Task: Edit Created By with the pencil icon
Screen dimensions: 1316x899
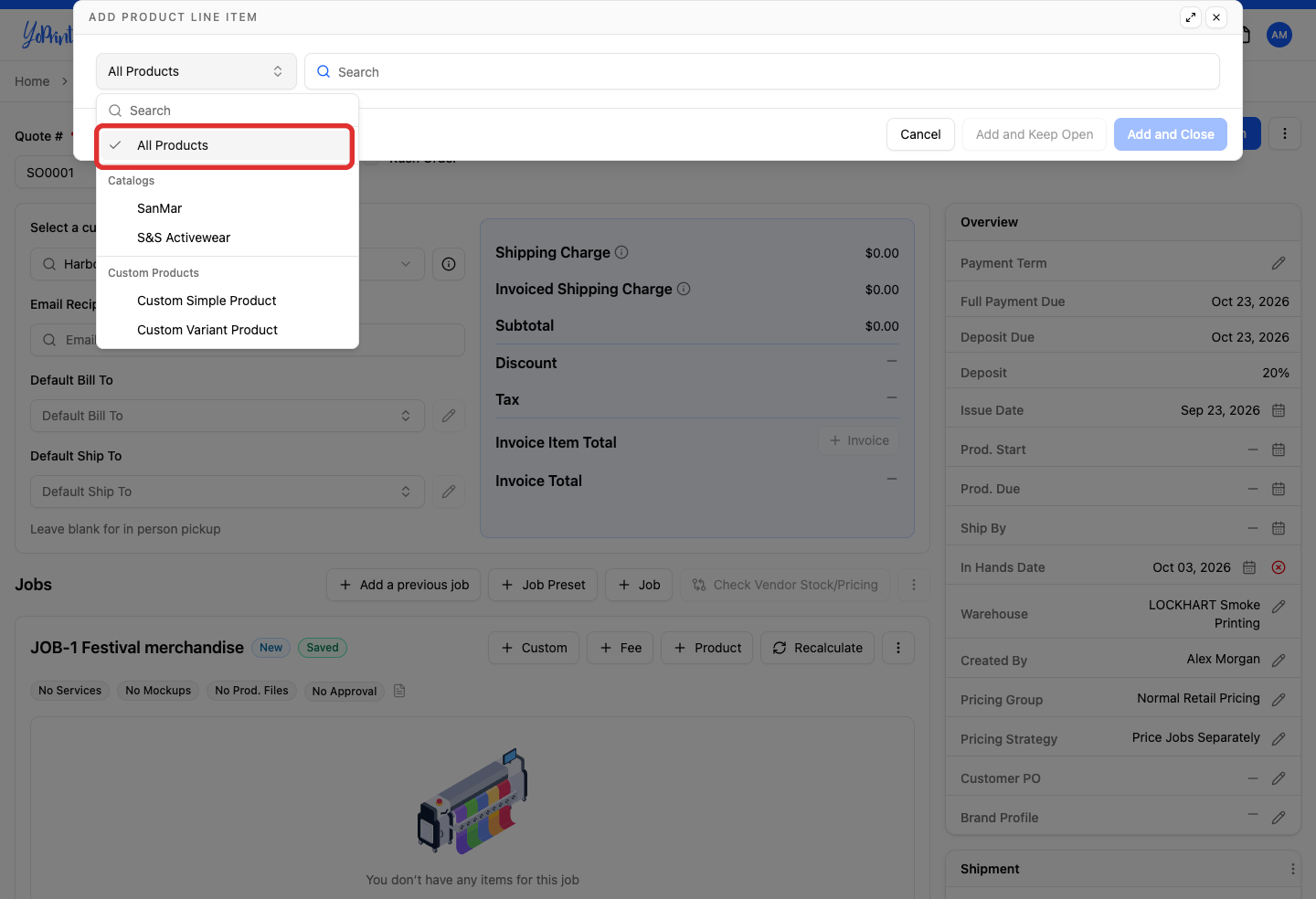Action: tap(1279, 660)
